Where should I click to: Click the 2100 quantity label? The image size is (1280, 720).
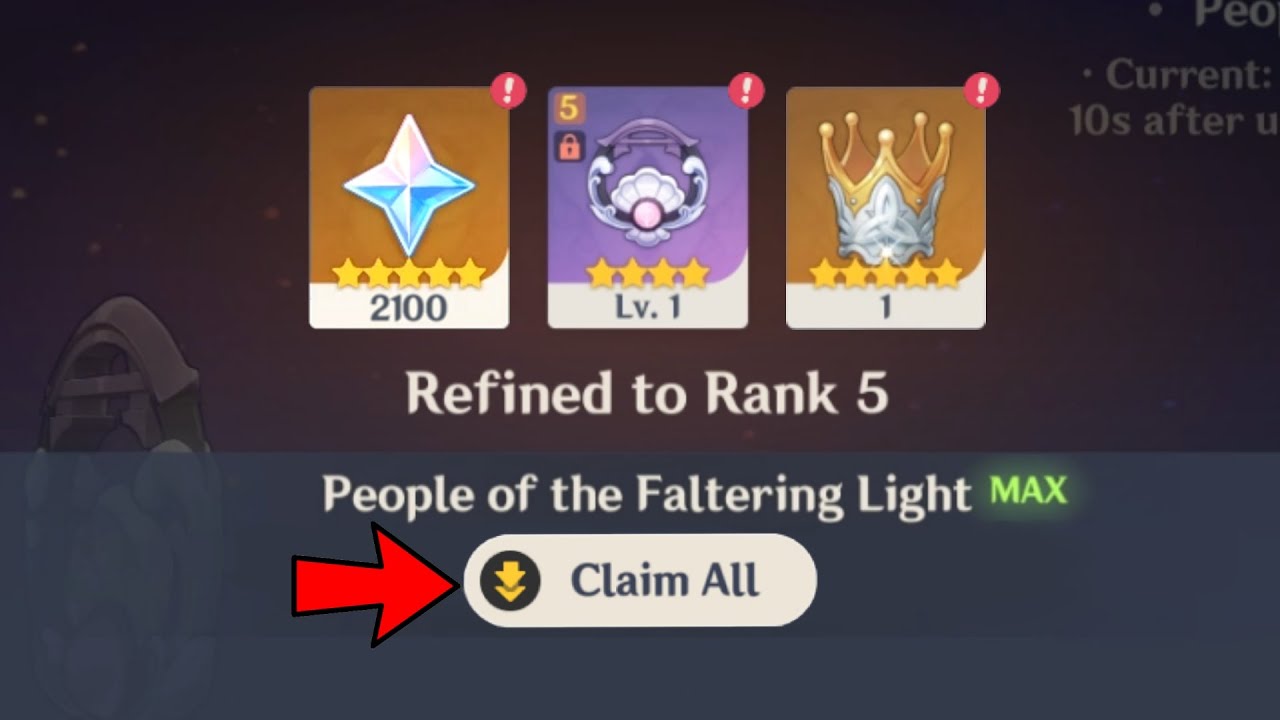(x=409, y=308)
